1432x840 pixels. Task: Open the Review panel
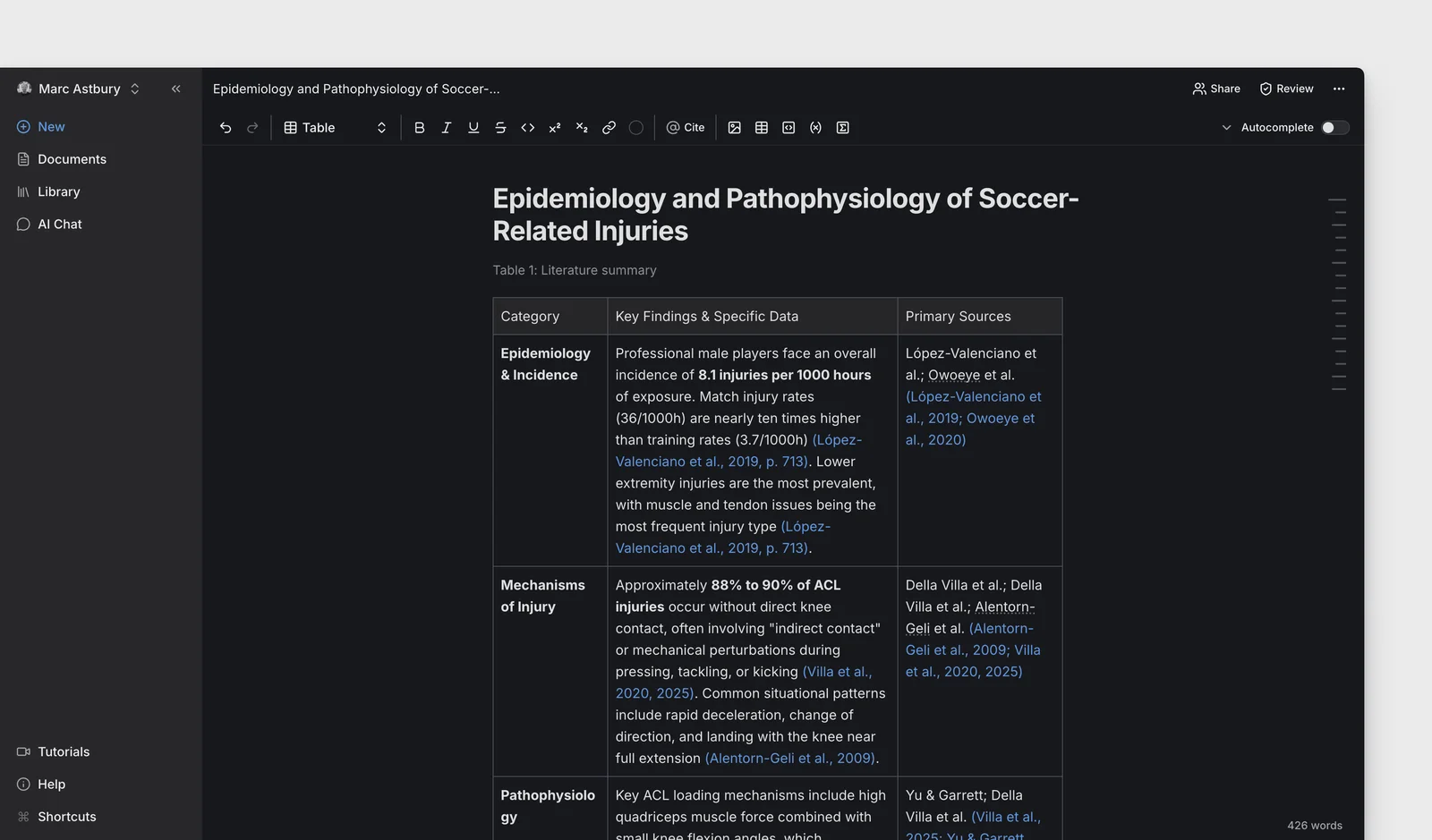[1286, 89]
